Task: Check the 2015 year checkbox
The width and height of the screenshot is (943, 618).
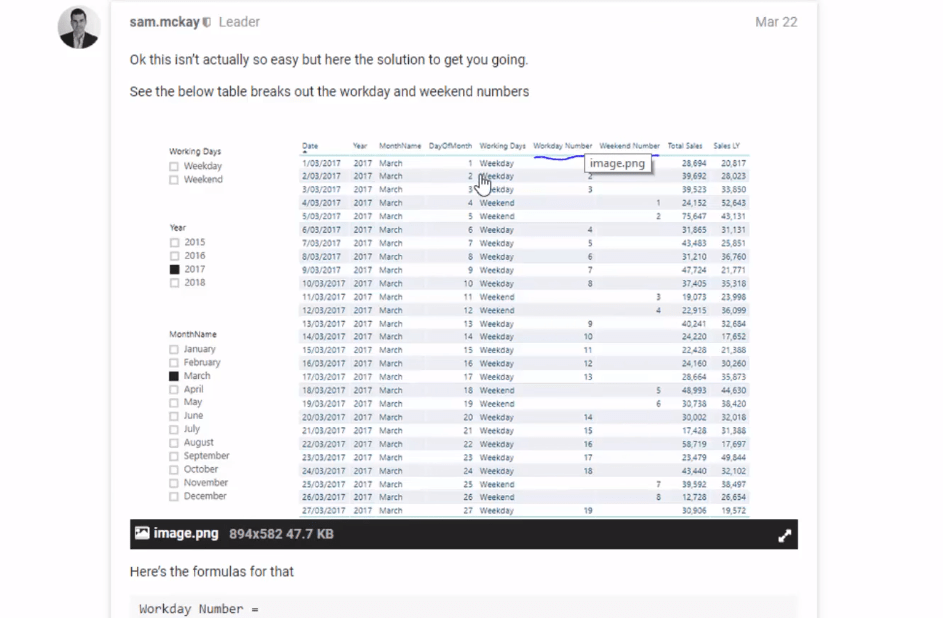Action: 174,243
